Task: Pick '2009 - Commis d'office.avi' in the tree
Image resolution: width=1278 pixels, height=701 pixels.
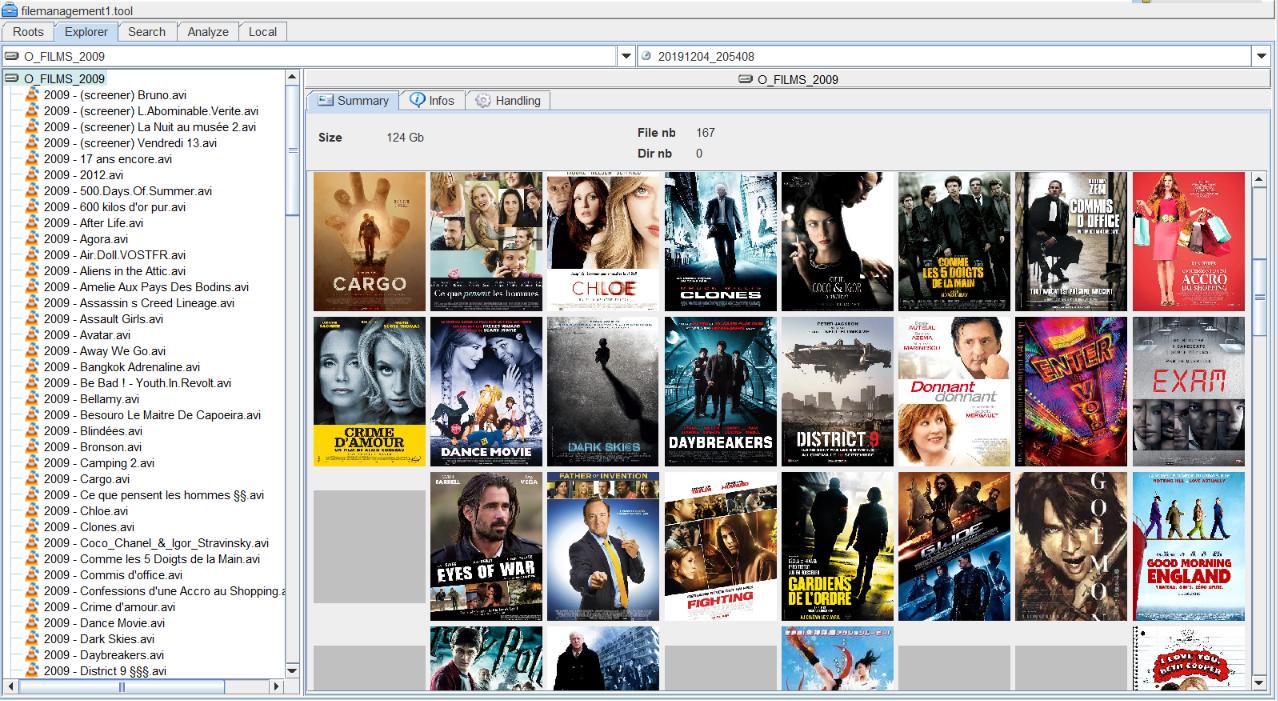Action: click(113, 575)
